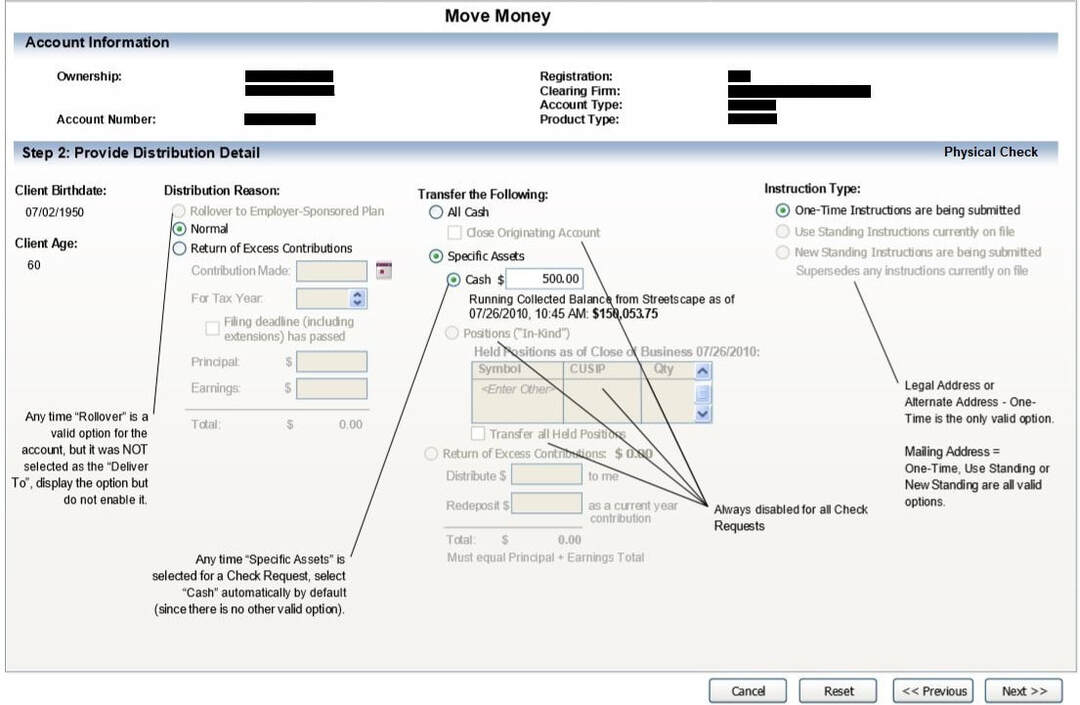Screen dimensions: 1080x705
Task: Select the Cash radio button
Action: tap(454, 280)
